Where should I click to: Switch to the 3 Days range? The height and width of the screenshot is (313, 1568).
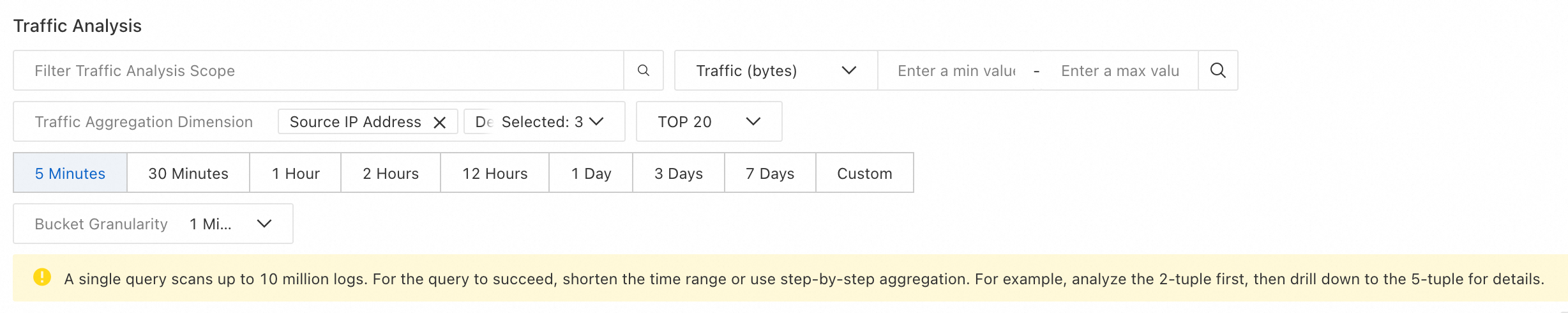click(x=679, y=173)
